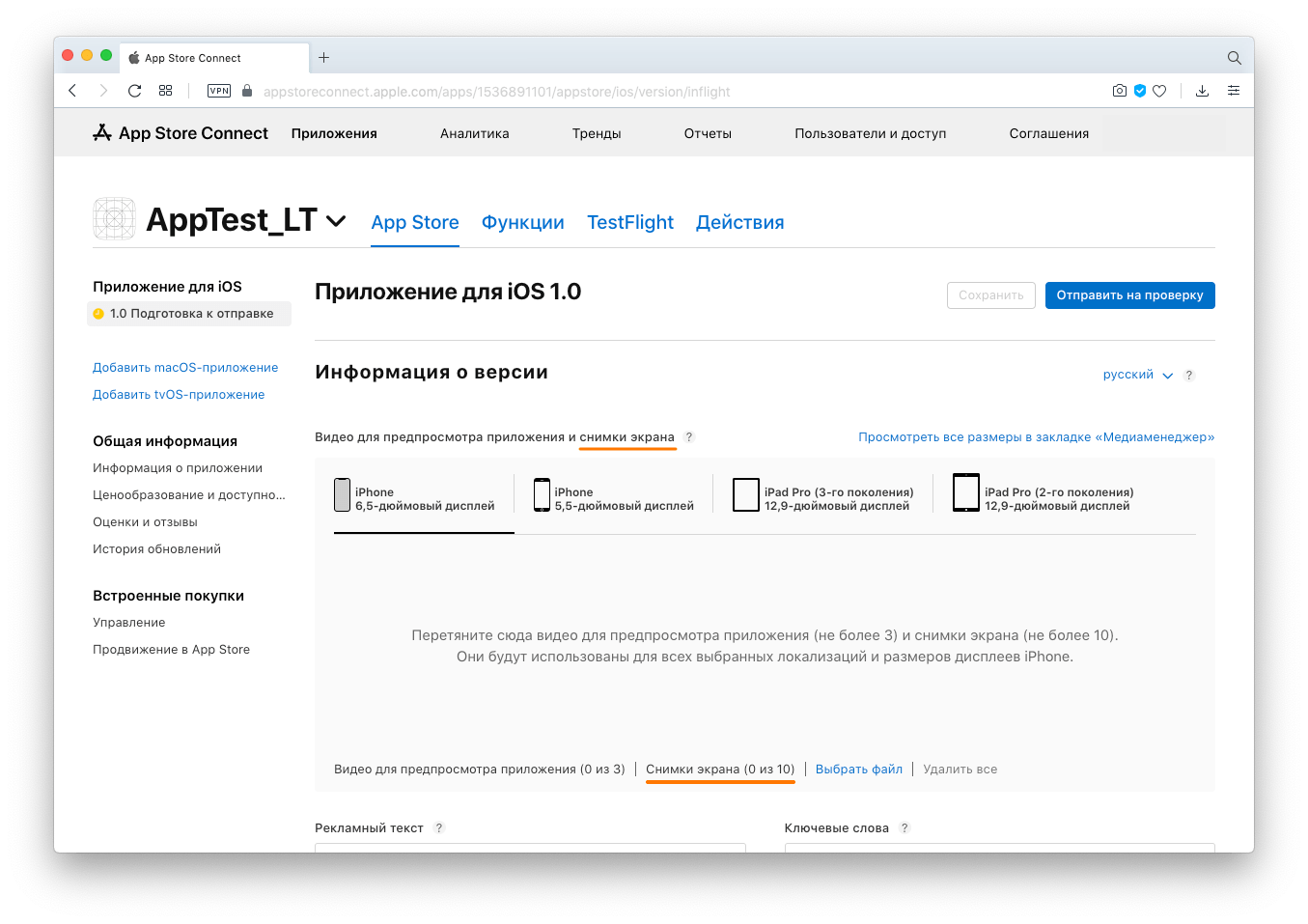This screenshot has height=924, width=1308.
Task: Go to Тренды section
Action: pyautogui.click(x=597, y=133)
